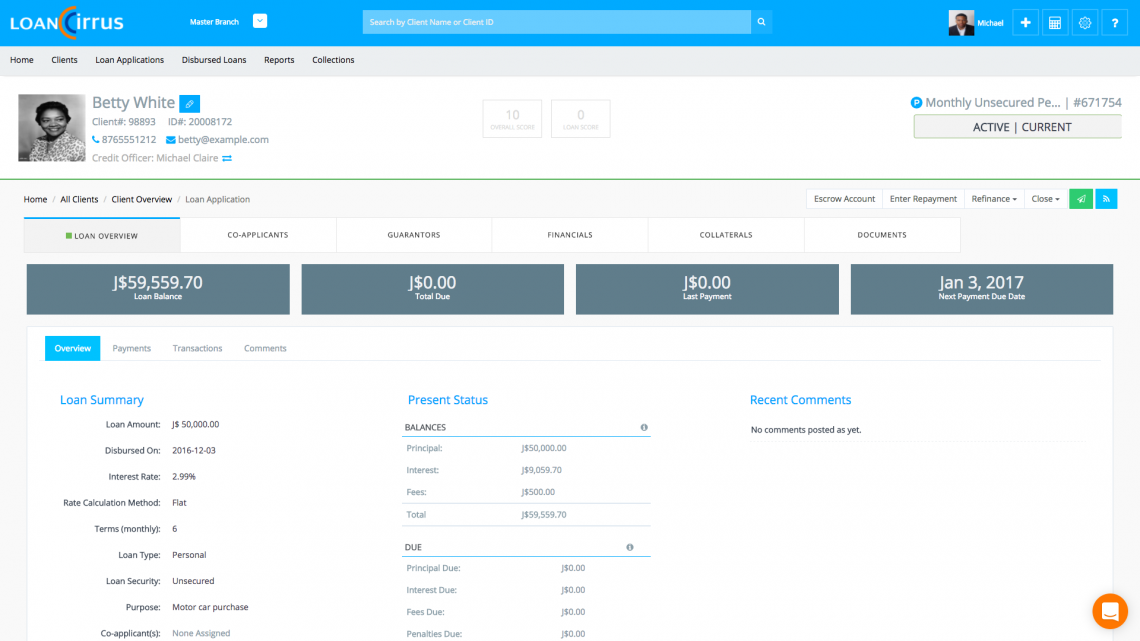Expand the Master Branch selector
The height and width of the screenshot is (641, 1140).
click(x=259, y=19)
